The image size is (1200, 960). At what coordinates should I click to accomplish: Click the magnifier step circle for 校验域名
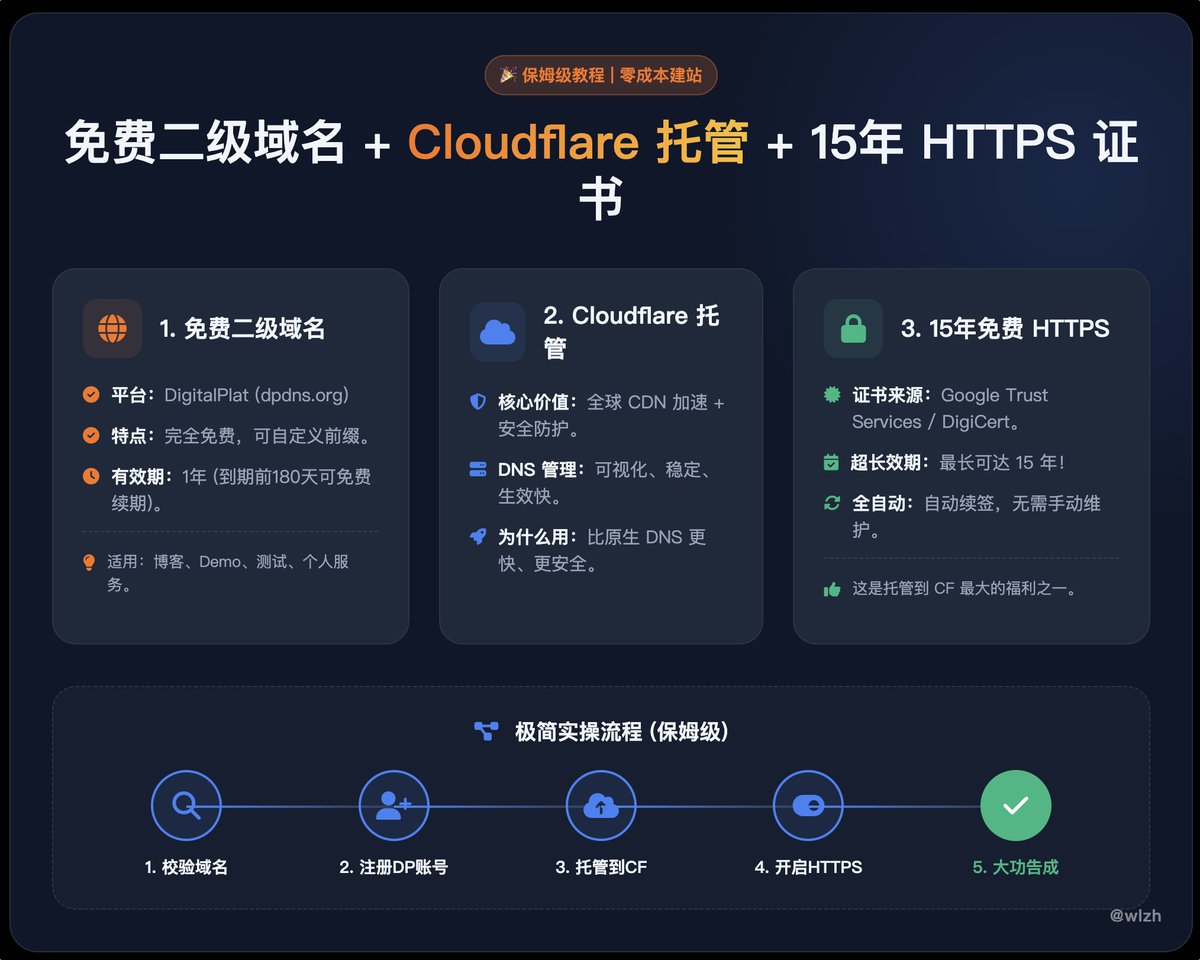coord(186,805)
